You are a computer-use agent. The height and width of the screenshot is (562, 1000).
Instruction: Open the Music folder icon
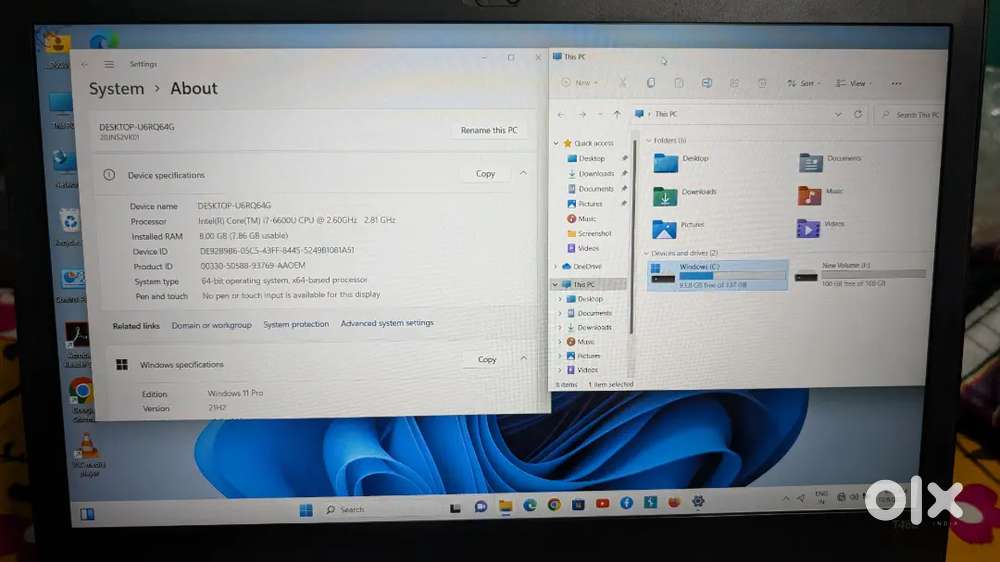click(809, 195)
